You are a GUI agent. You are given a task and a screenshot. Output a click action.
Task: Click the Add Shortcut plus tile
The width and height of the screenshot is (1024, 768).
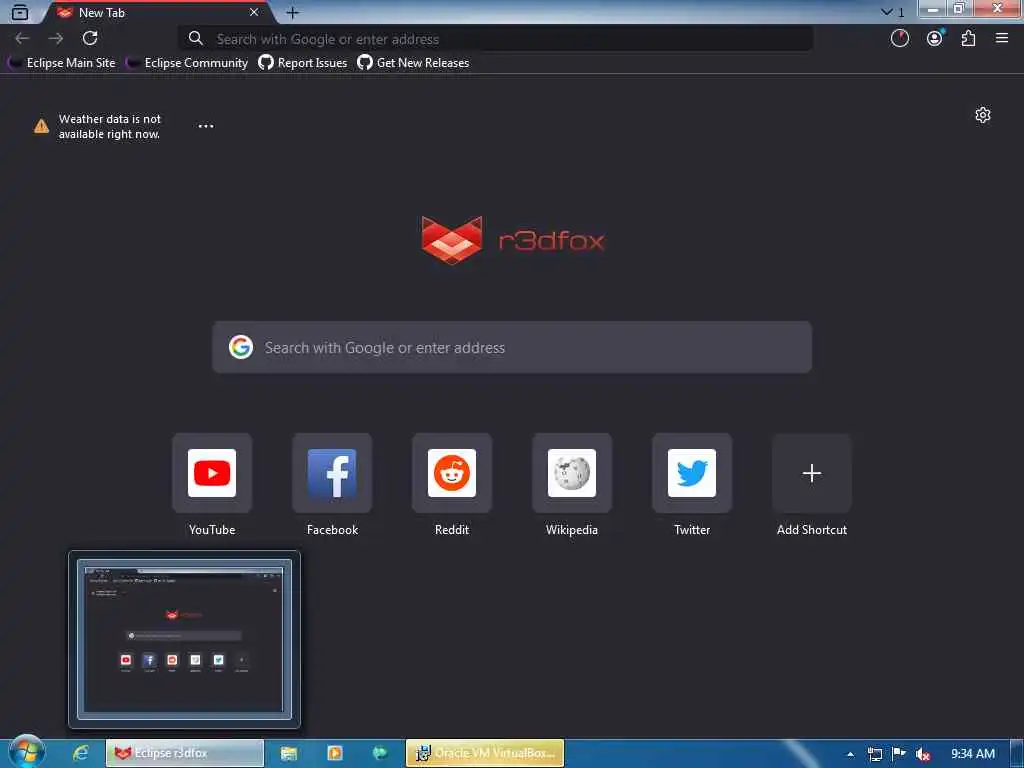[812, 473]
